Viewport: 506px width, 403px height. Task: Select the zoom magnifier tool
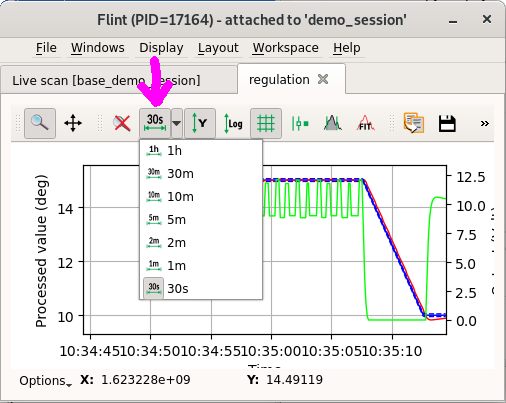40,123
